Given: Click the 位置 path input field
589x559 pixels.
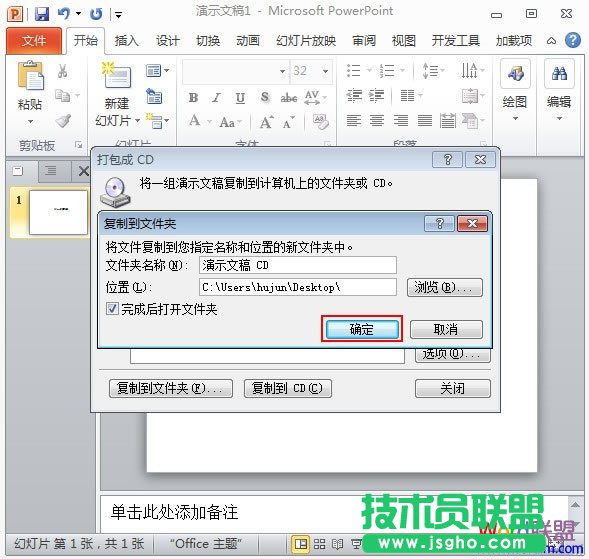Looking at the screenshot, I should (x=298, y=287).
